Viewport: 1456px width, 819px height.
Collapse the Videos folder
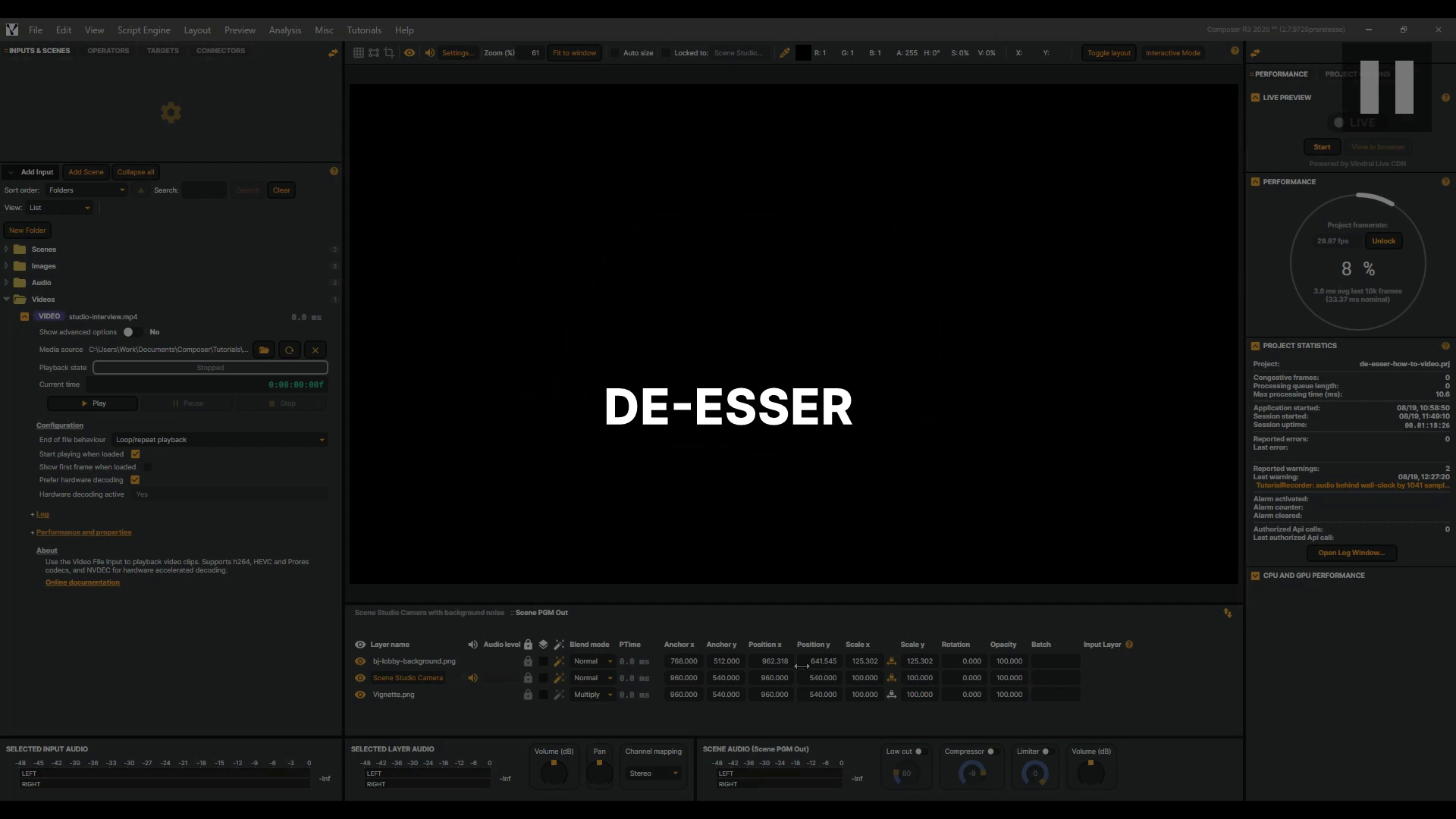(x=7, y=300)
